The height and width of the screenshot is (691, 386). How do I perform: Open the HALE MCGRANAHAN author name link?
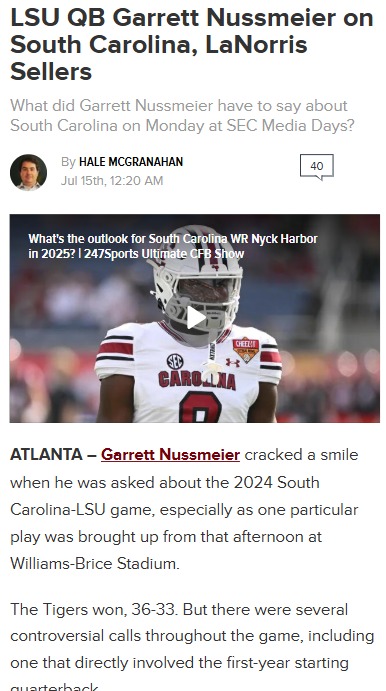[x=131, y=162]
